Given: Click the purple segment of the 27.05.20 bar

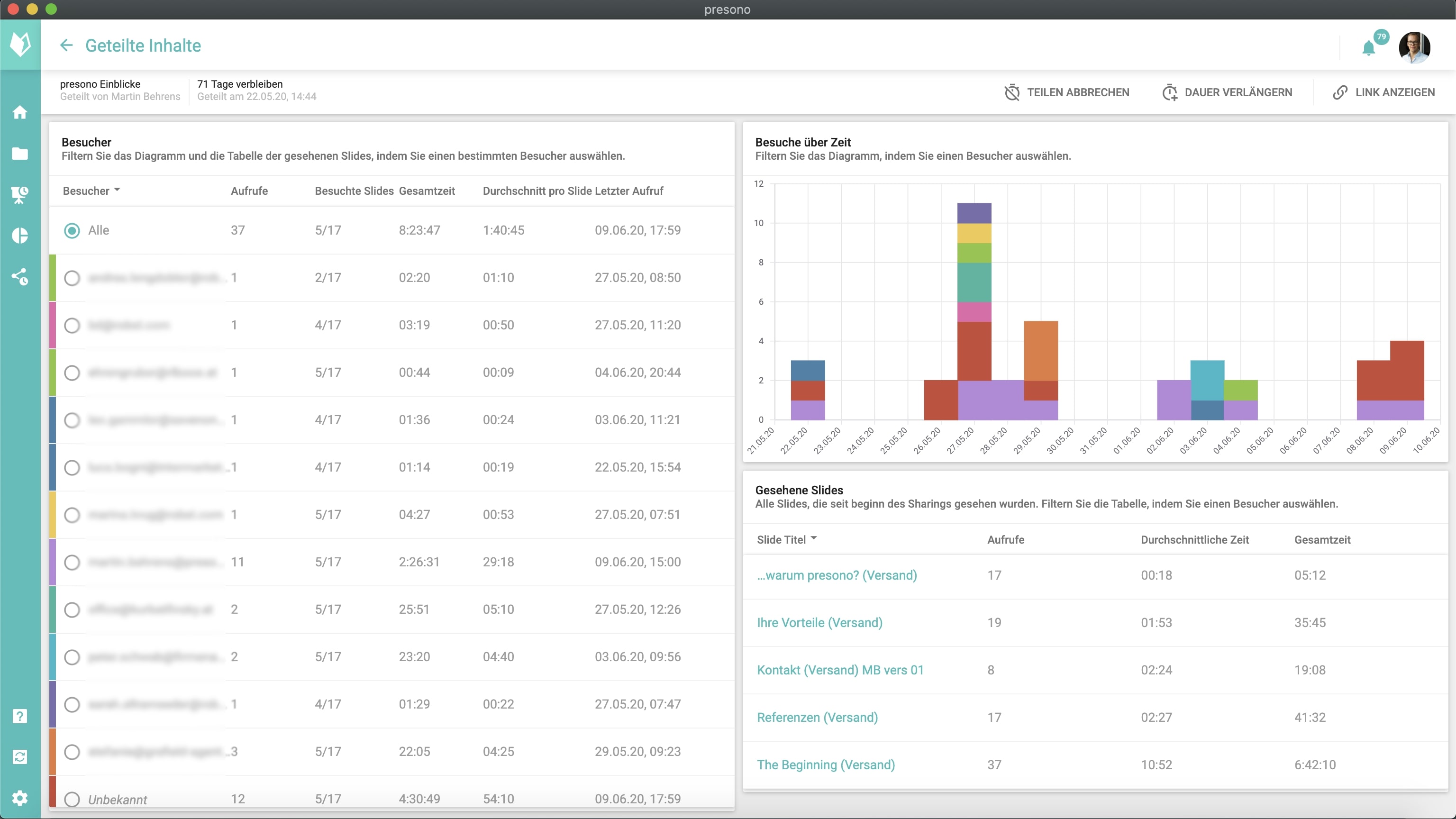Looking at the screenshot, I should point(974,400).
